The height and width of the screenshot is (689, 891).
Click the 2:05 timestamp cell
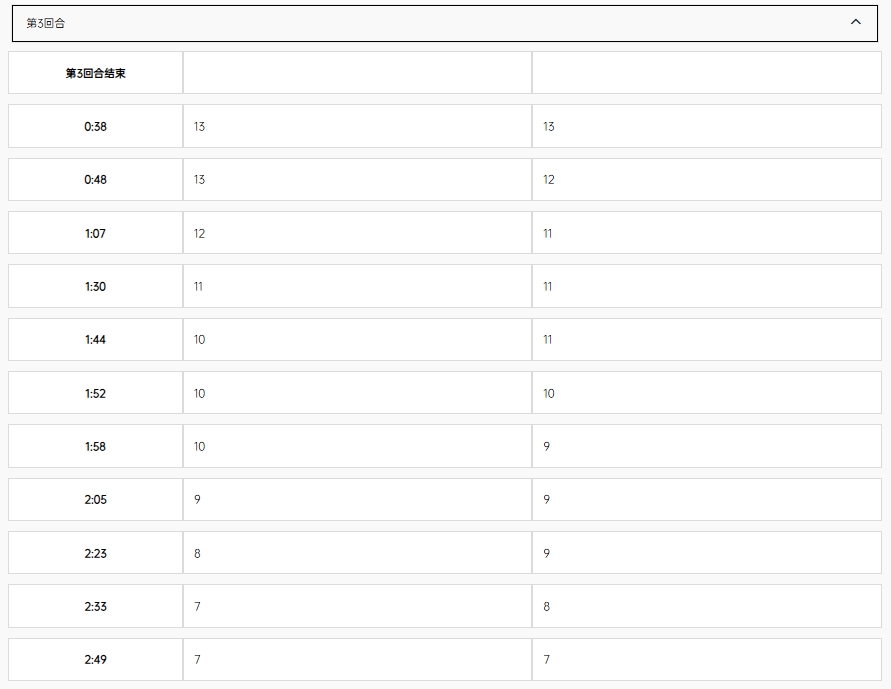coord(95,500)
